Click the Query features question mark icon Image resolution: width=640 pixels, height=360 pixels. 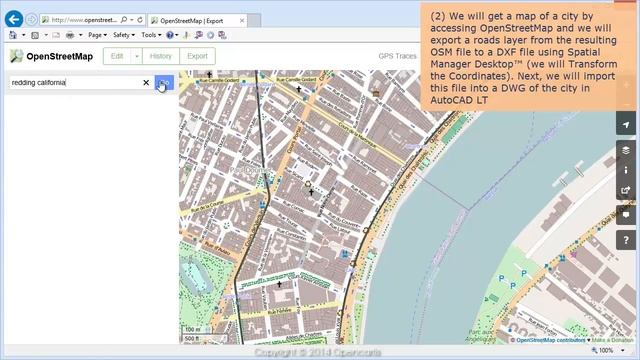point(626,240)
